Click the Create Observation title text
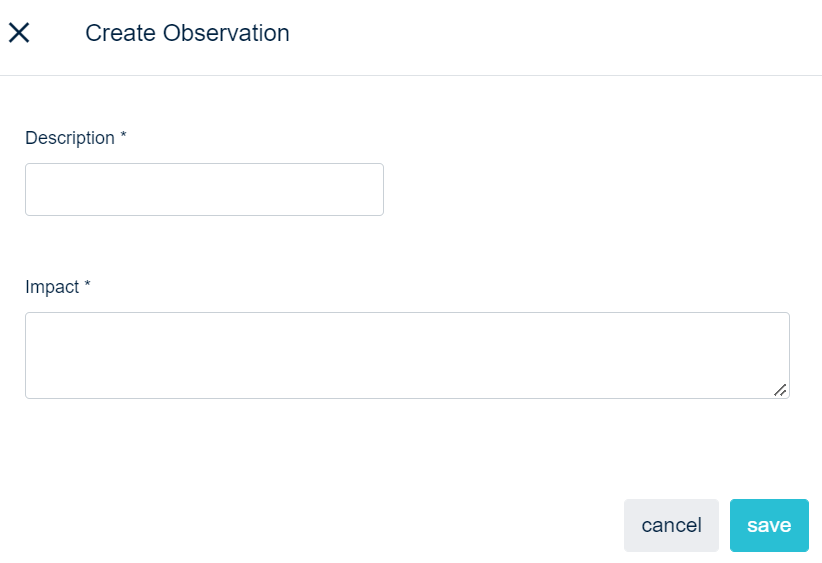 click(x=187, y=33)
